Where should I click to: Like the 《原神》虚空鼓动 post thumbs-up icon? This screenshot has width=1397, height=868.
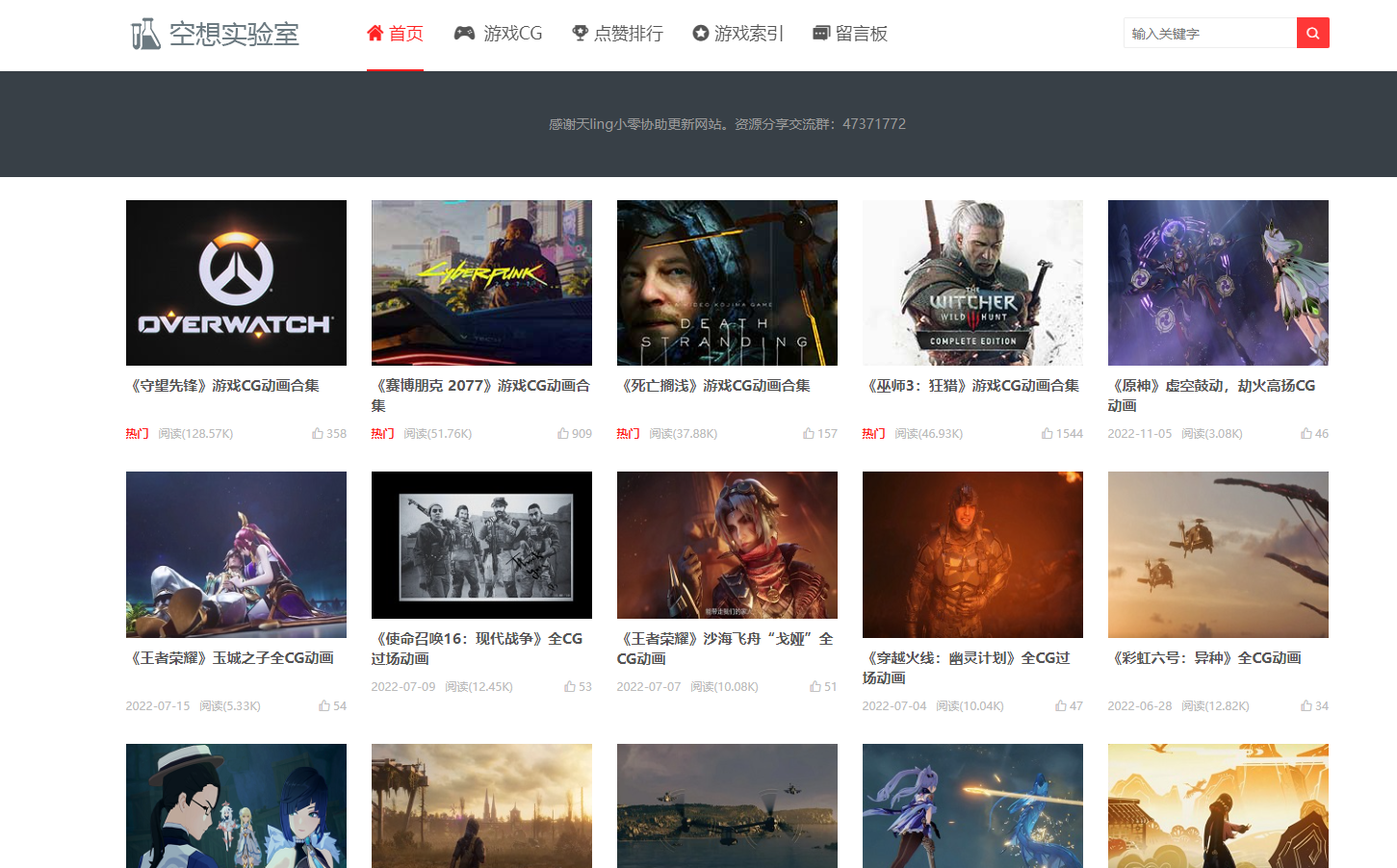tap(1306, 434)
